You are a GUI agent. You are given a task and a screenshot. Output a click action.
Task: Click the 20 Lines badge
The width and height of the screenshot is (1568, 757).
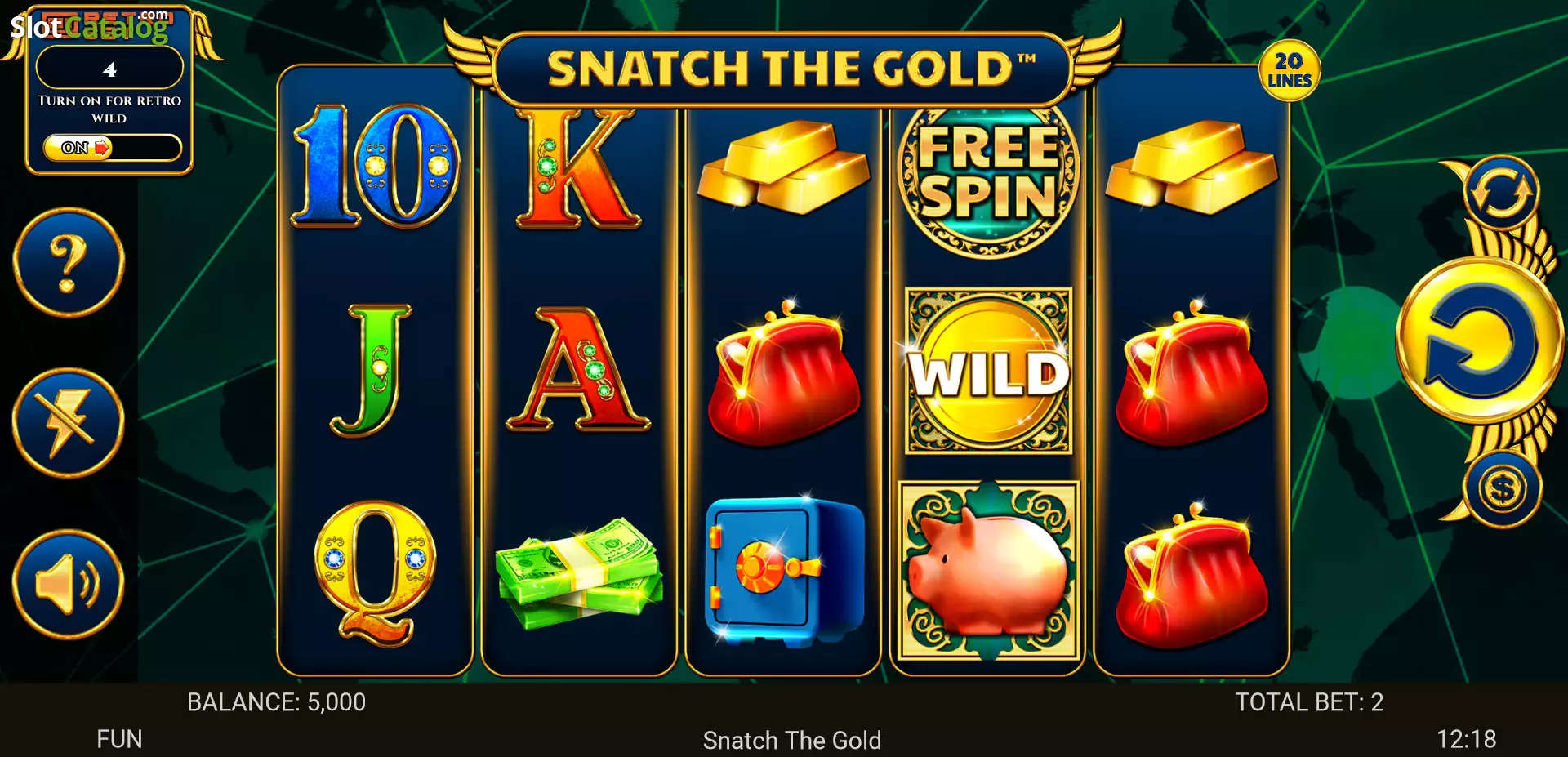coord(1290,71)
